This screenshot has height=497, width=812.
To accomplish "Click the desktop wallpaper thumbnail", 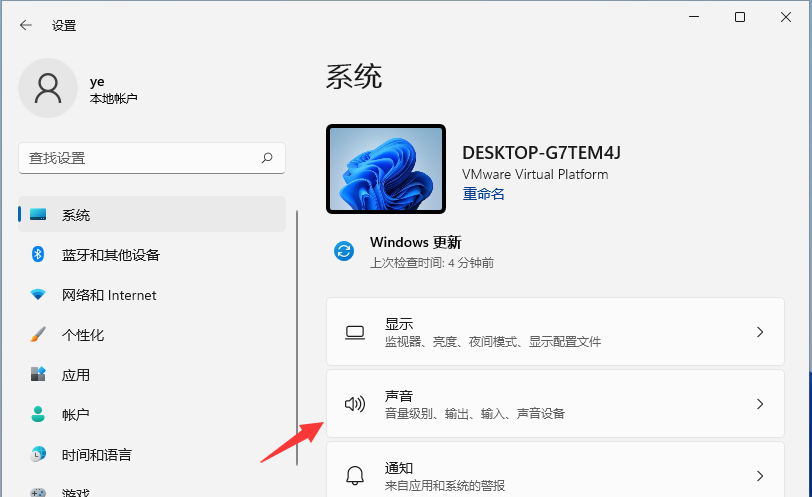I will pos(385,169).
